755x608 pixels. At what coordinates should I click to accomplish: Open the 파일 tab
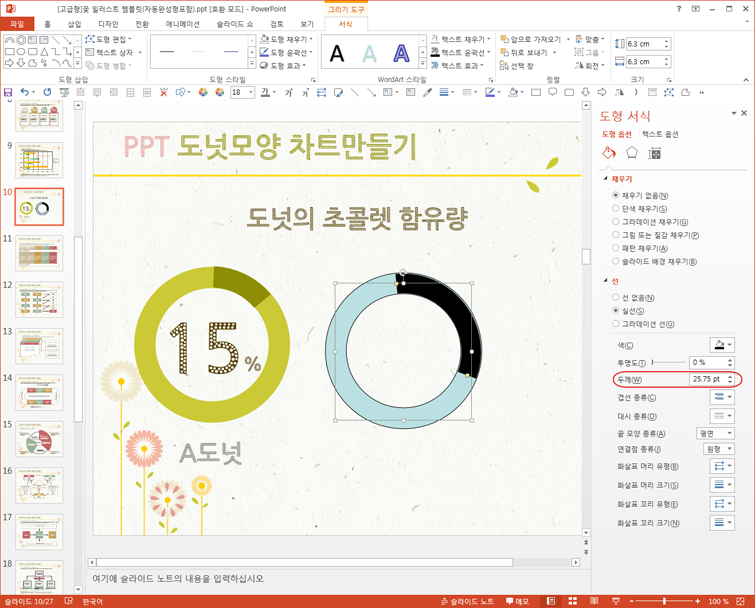[x=17, y=24]
